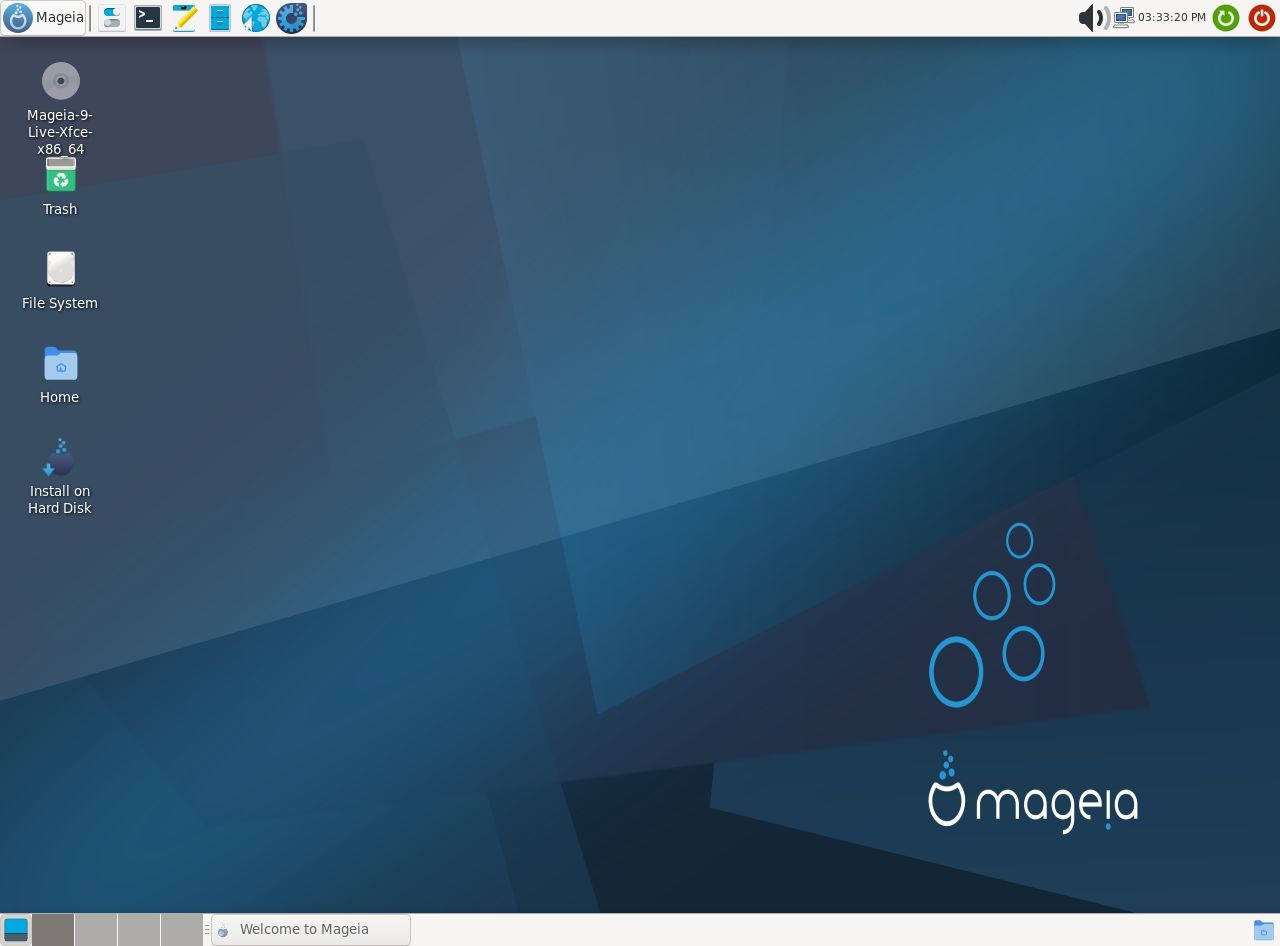Open the Mageia Control Center gear icon

(291, 17)
